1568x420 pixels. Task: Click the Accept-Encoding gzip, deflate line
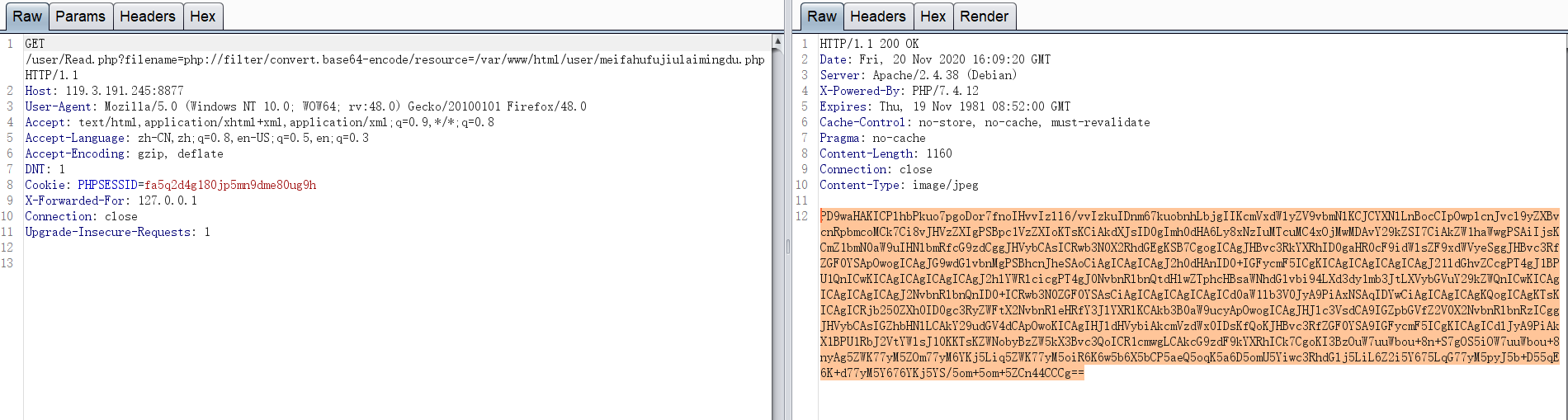click(124, 153)
